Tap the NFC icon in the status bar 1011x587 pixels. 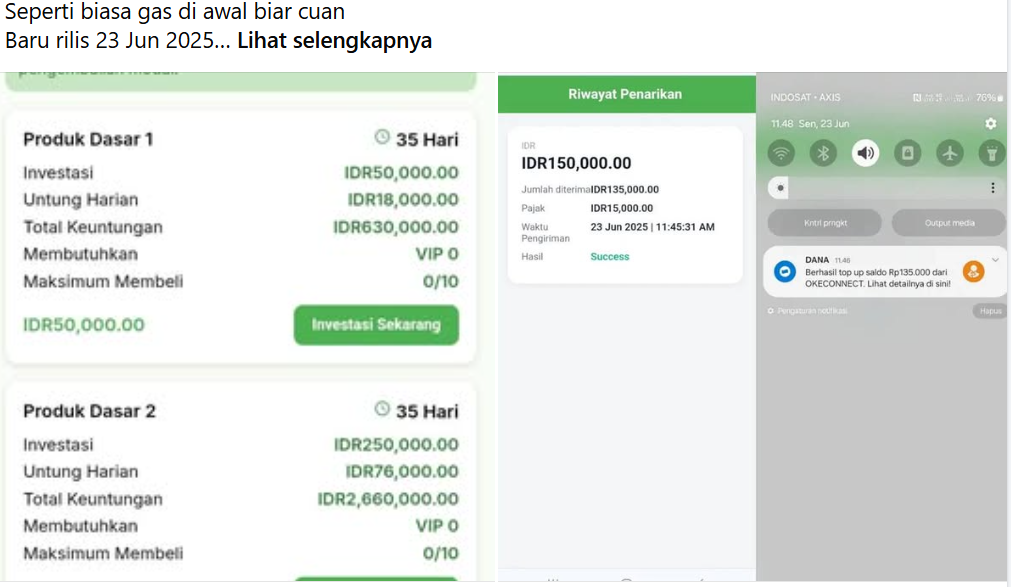tap(917, 98)
